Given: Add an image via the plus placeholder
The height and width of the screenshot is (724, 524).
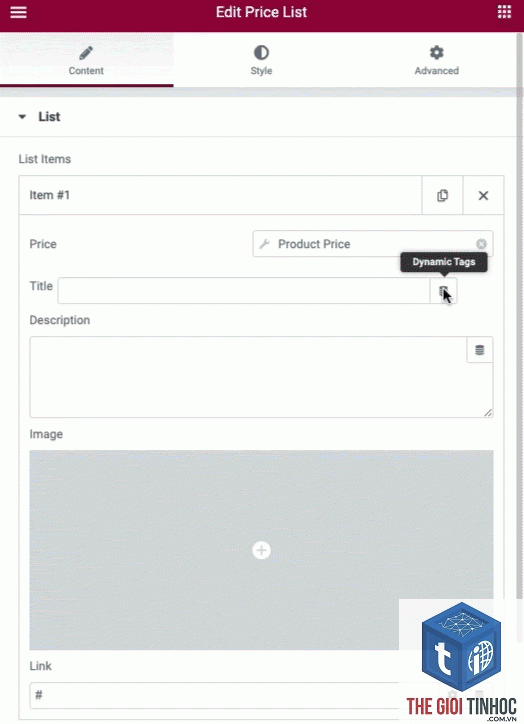Looking at the screenshot, I should click(261, 550).
